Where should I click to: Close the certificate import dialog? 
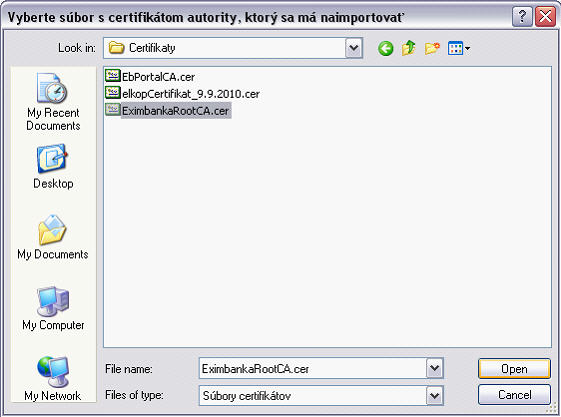click(x=545, y=16)
